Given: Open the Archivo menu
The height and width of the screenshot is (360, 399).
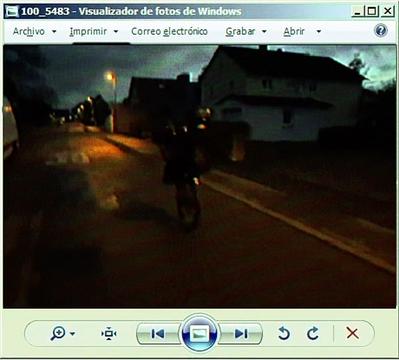Looking at the screenshot, I should (29, 31).
